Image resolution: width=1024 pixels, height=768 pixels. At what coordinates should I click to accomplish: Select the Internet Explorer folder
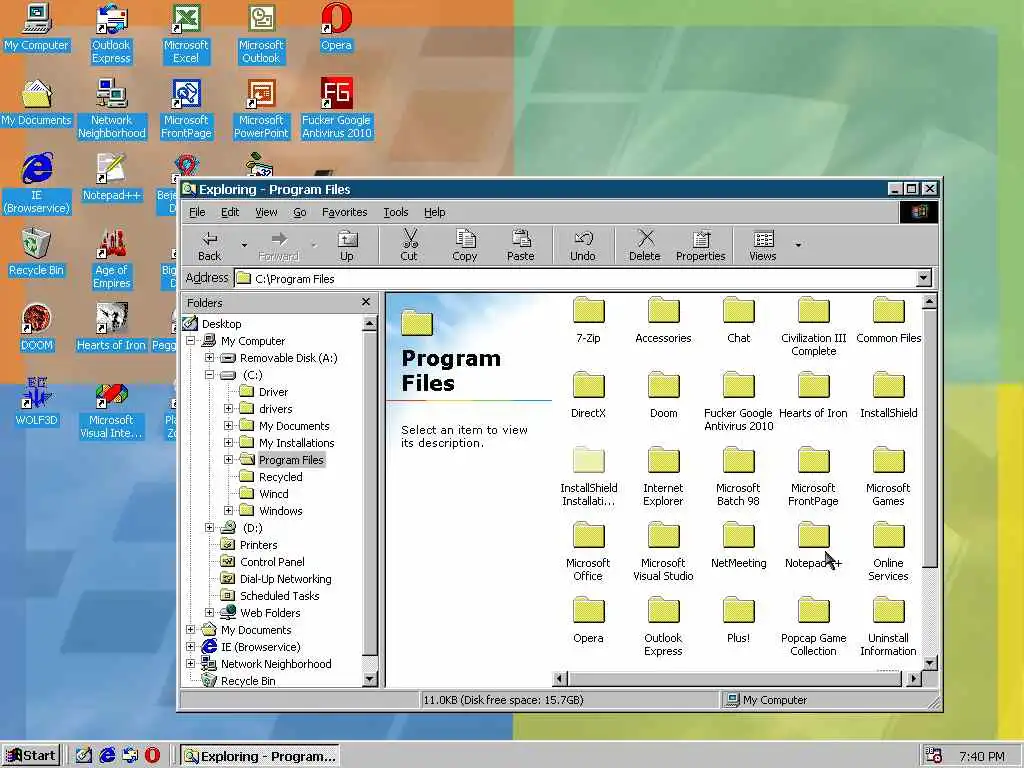click(664, 477)
